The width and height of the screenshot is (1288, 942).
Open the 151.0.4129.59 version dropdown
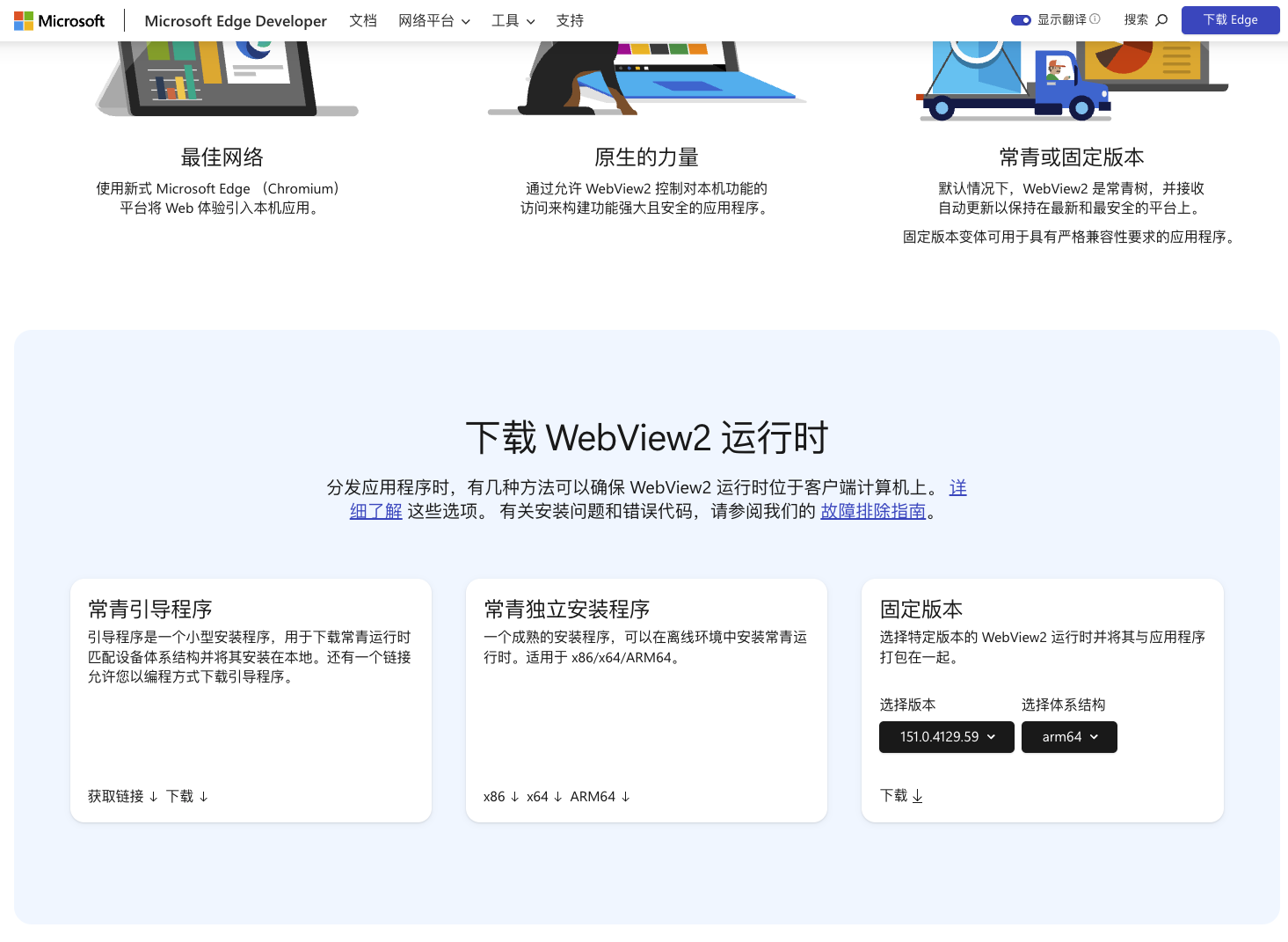[x=947, y=737]
